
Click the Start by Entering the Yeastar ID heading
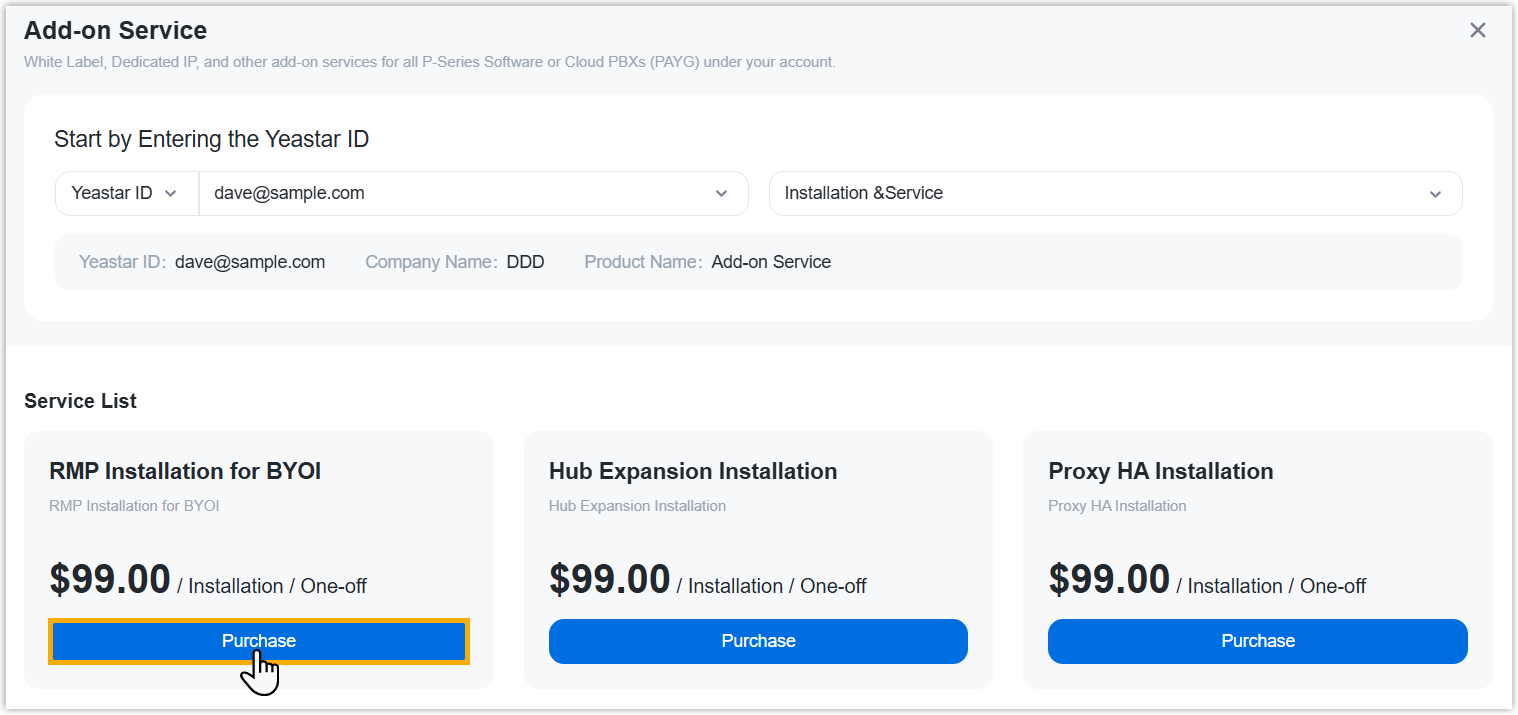click(211, 139)
